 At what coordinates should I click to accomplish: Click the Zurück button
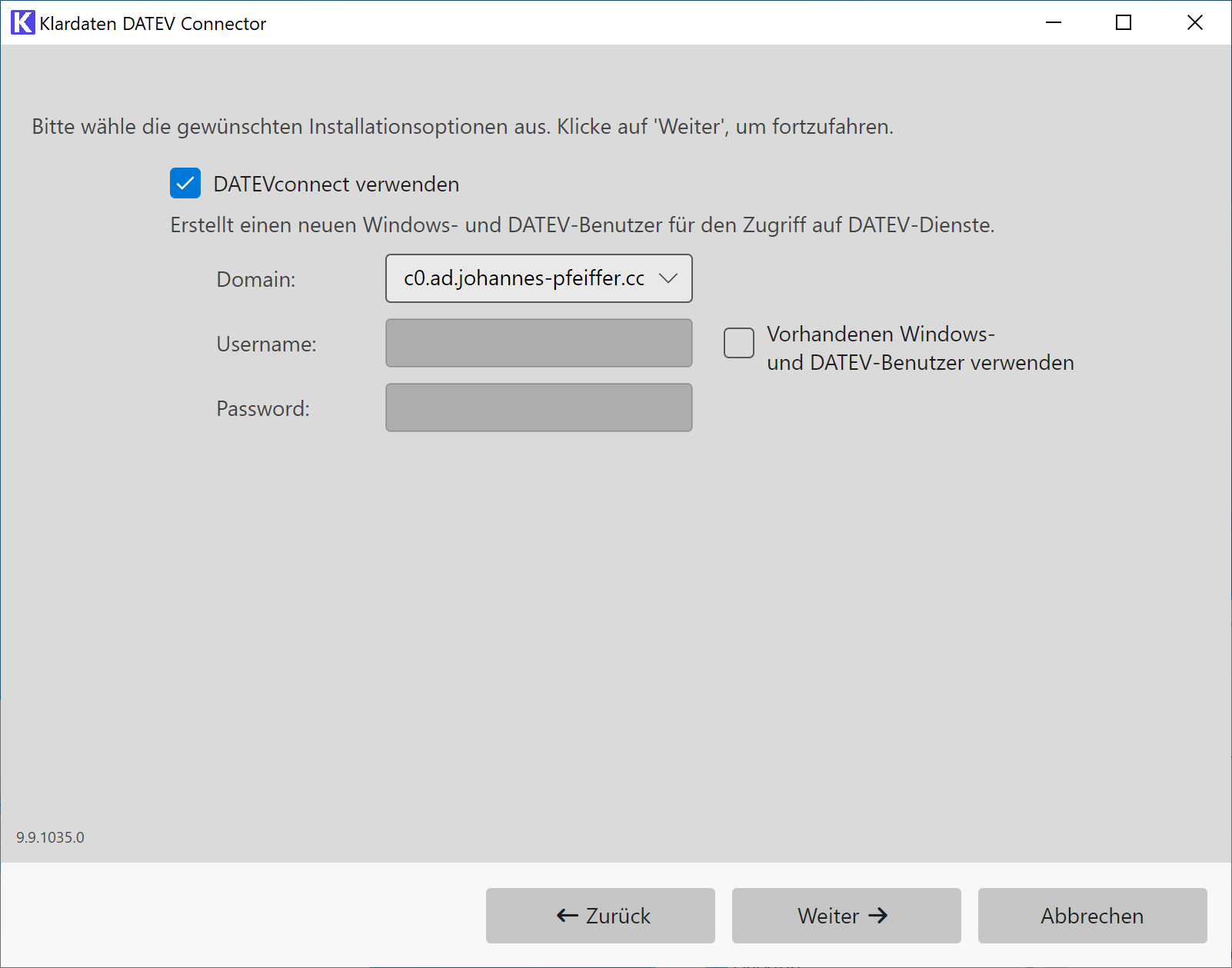coord(600,916)
